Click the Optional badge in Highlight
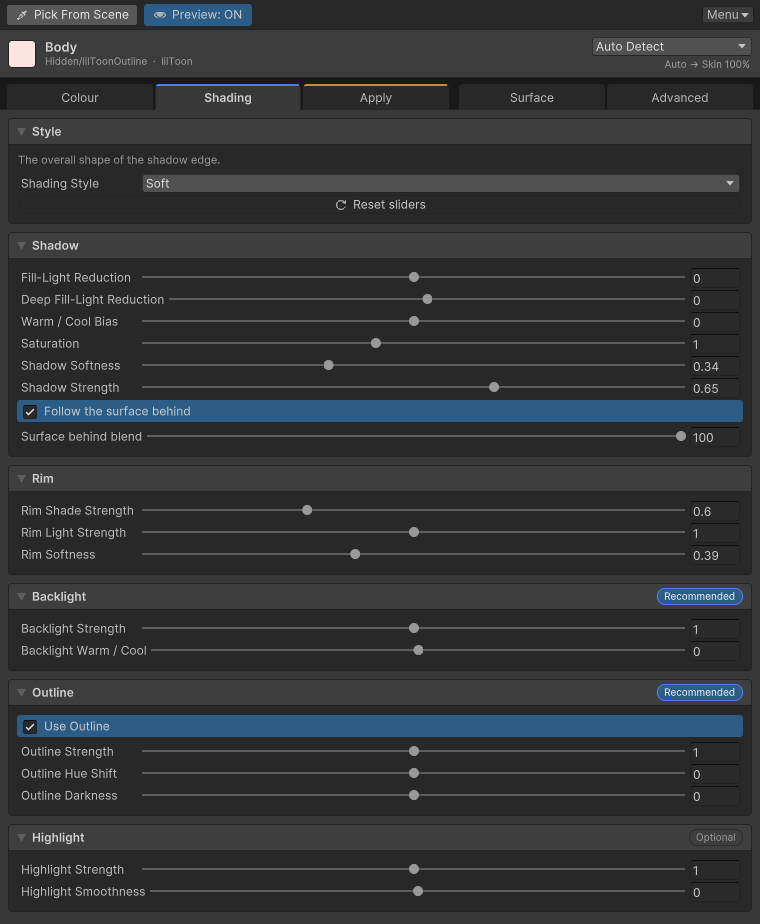This screenshot has width=760, height=924. (x=715, y=837)
